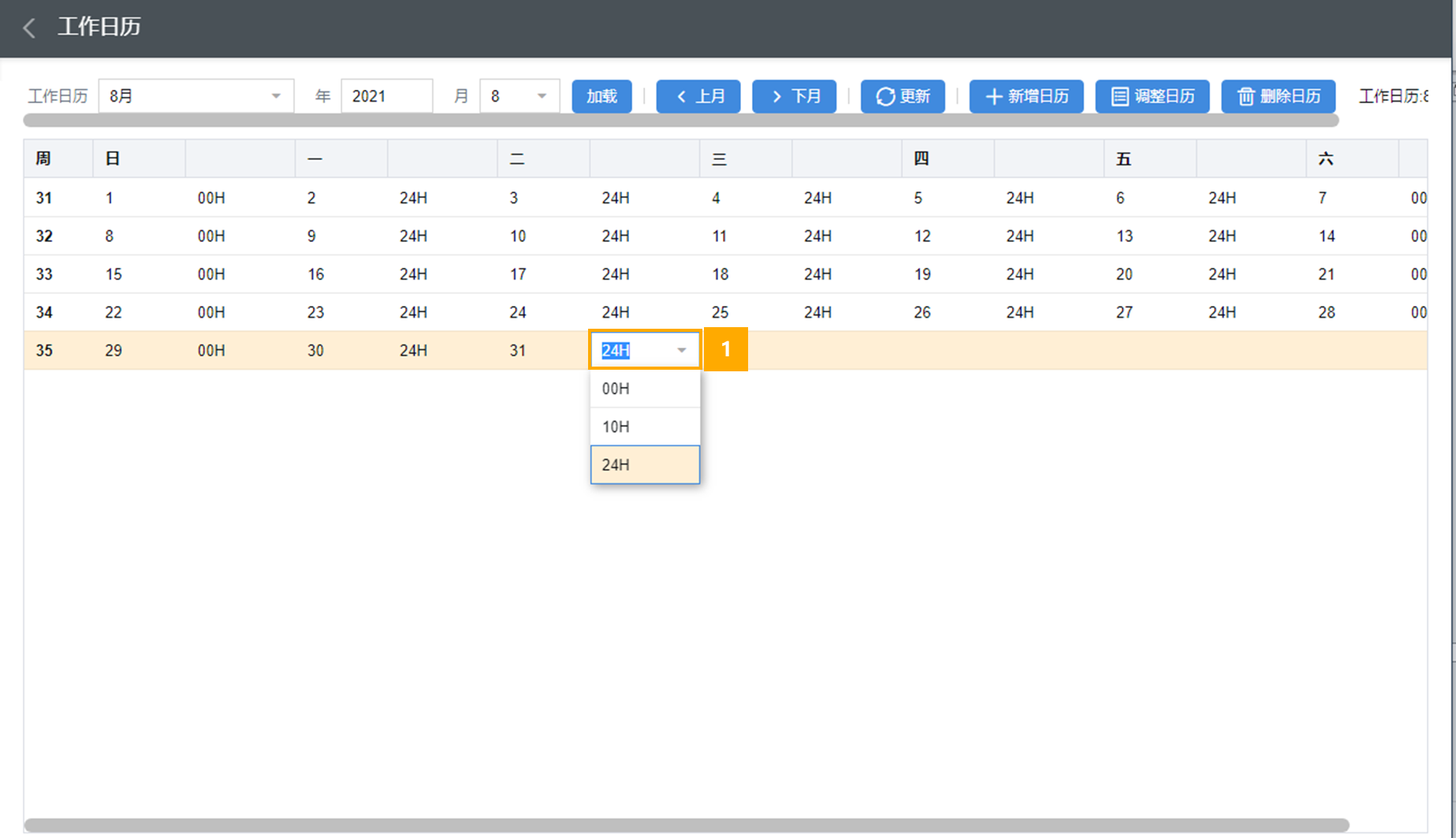Click the refresh icon on 更新 button
The image size is (1456, 838).
point(884,96)
